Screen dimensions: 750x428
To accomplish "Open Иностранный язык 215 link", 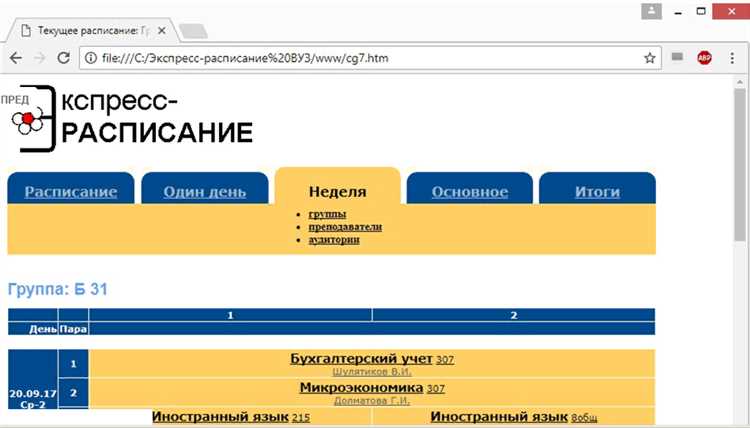I will click(x=231, y=417).
